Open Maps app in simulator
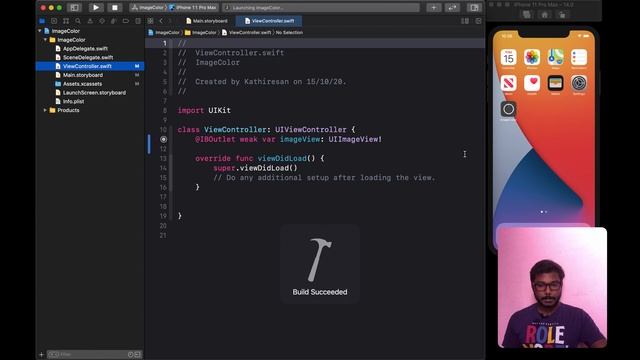Screen dimensions: 640x360 point(556,58)
